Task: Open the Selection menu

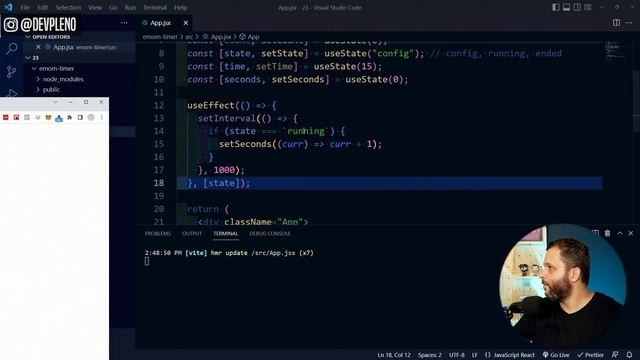Action: 68,7
